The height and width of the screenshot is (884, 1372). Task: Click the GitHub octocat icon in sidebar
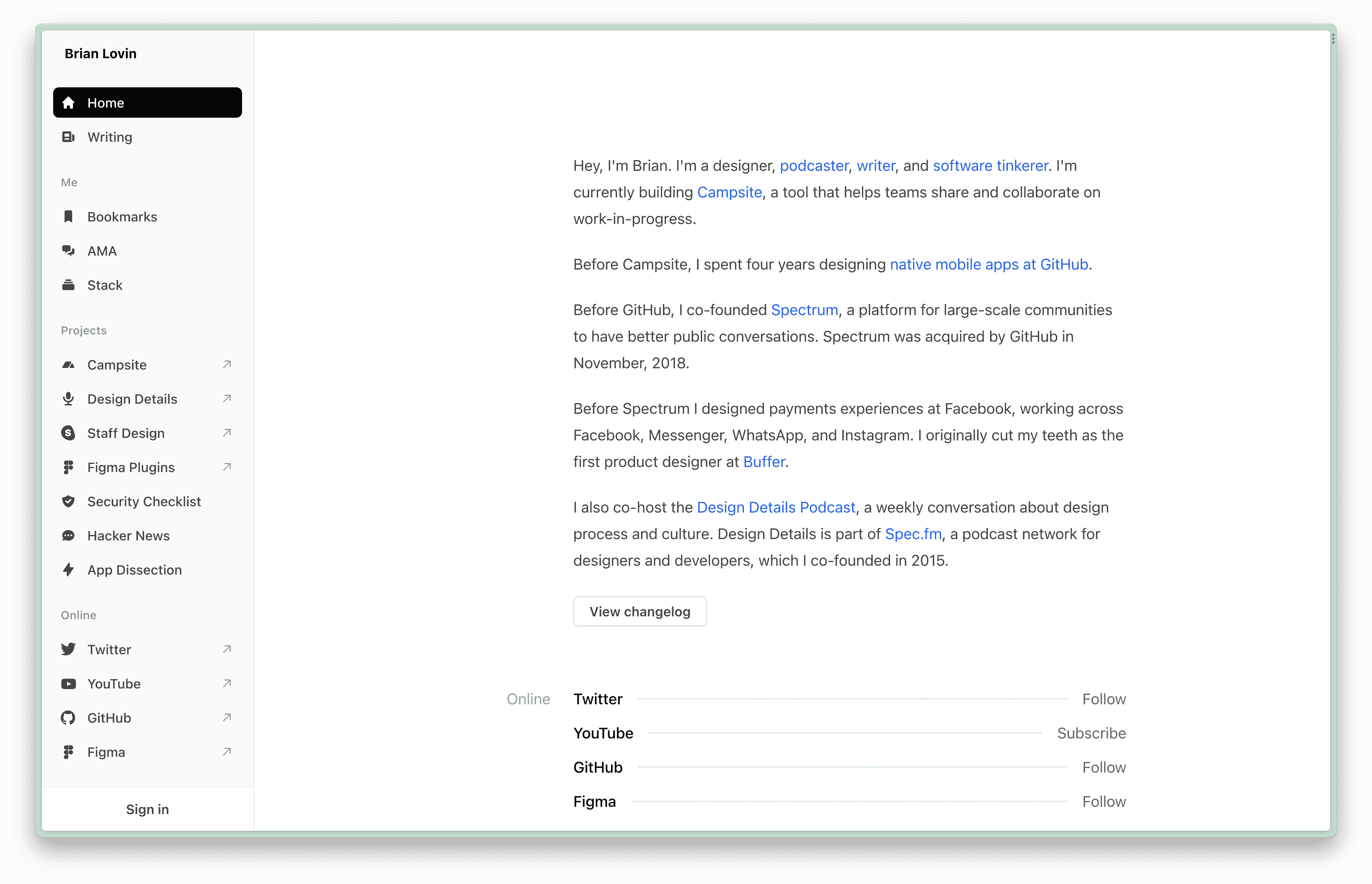[x=68, y=718]
